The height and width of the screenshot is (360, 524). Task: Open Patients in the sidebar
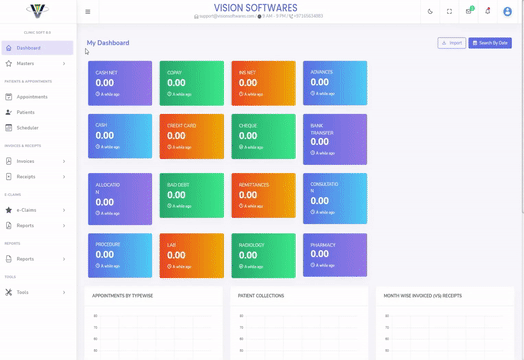click(x=25, y=112)
